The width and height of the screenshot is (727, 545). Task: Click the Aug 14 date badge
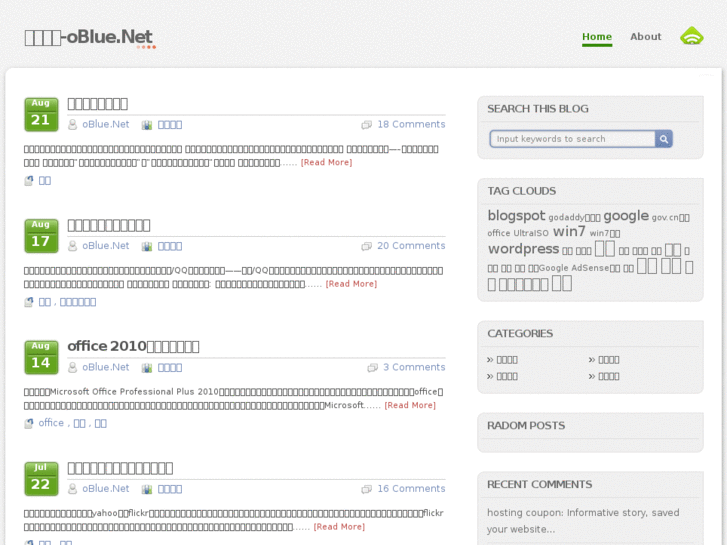point(41,358)
